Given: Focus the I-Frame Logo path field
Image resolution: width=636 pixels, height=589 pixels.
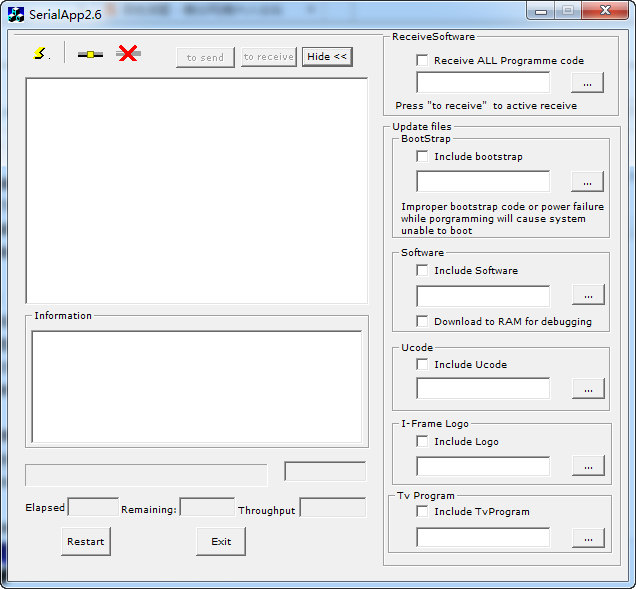Looking at the screenshot, I should coord(483,466).
